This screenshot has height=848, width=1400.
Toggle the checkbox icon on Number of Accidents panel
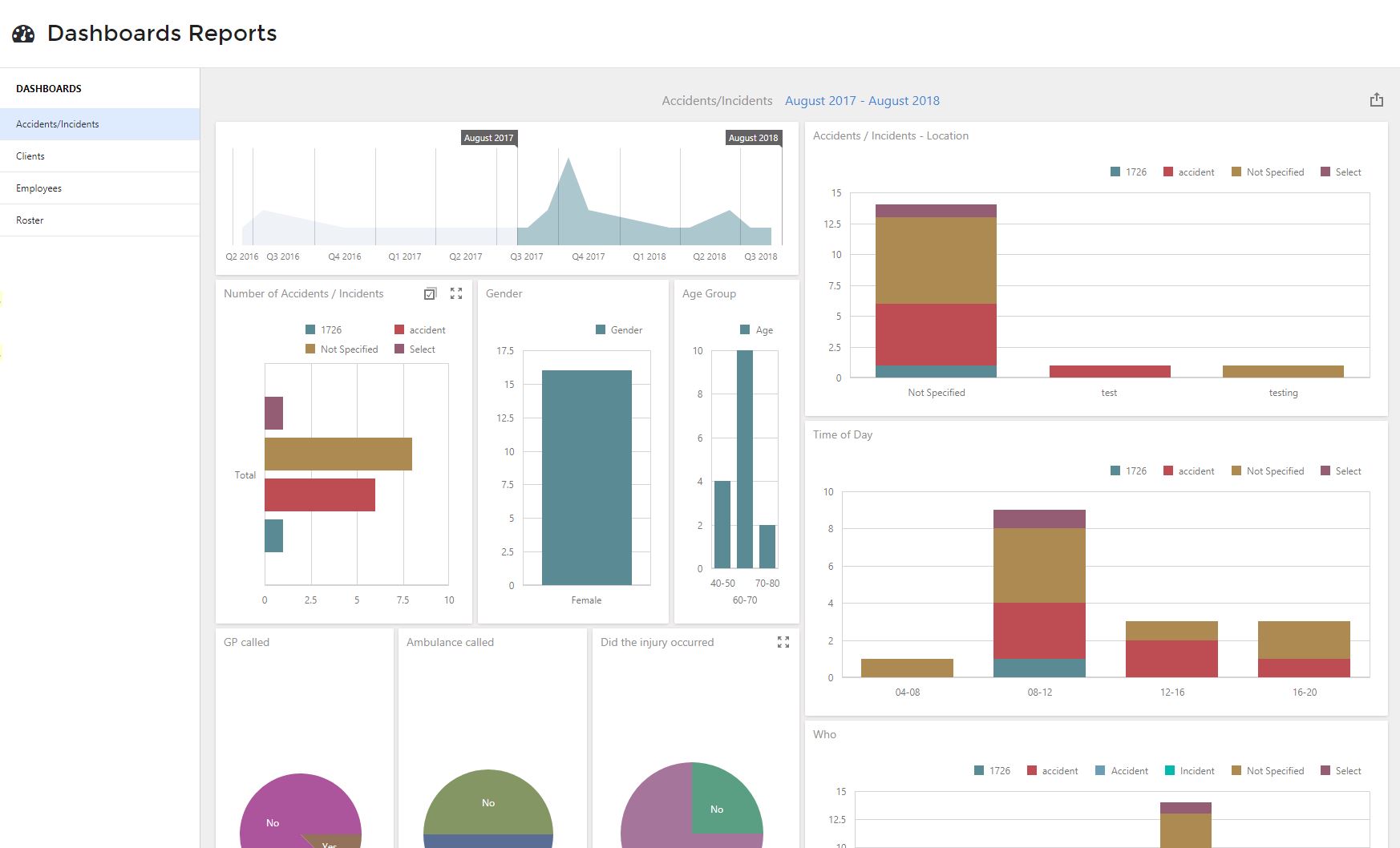click(430, 294)
